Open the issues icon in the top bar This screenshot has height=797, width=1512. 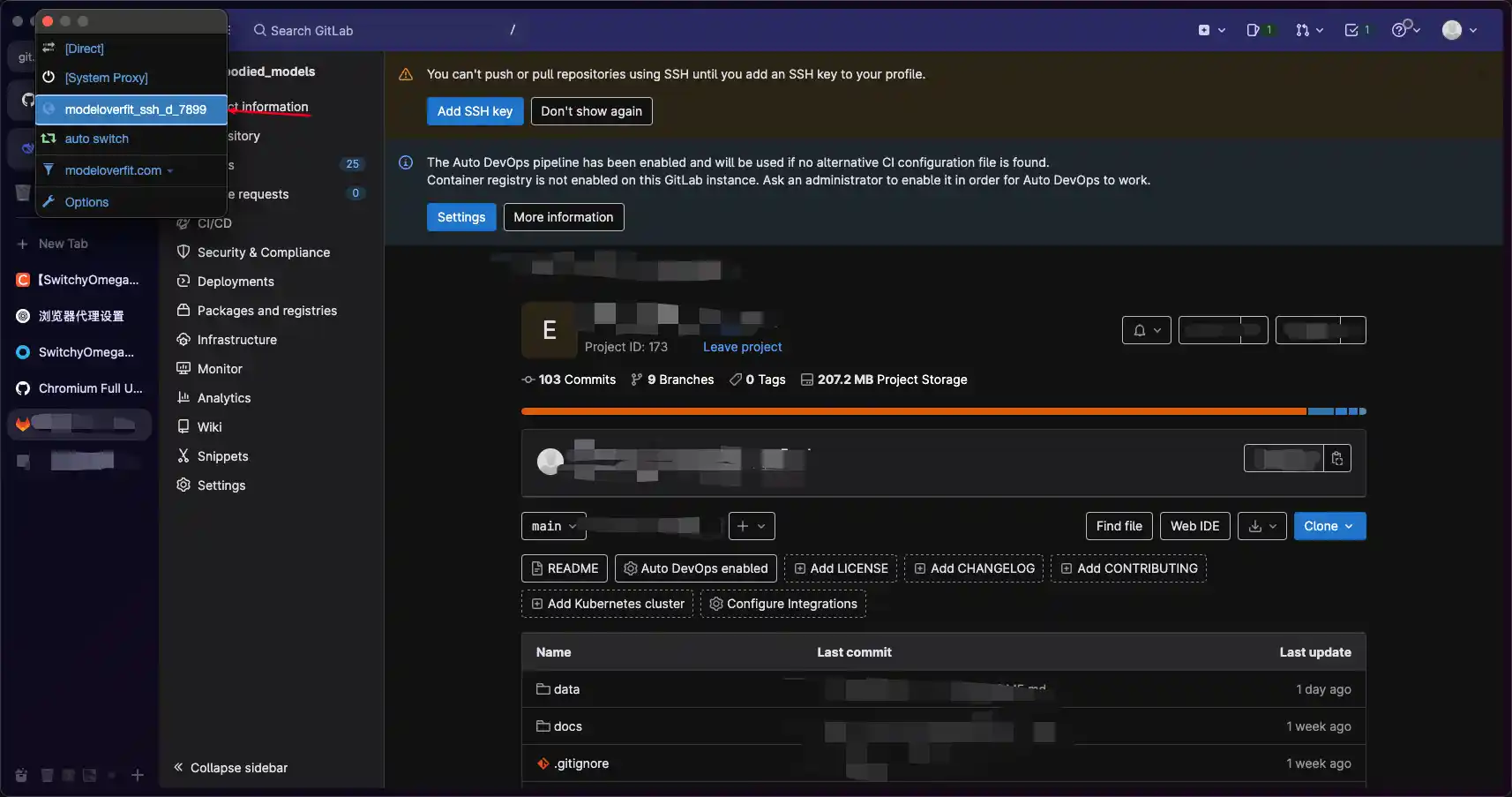1259,30
